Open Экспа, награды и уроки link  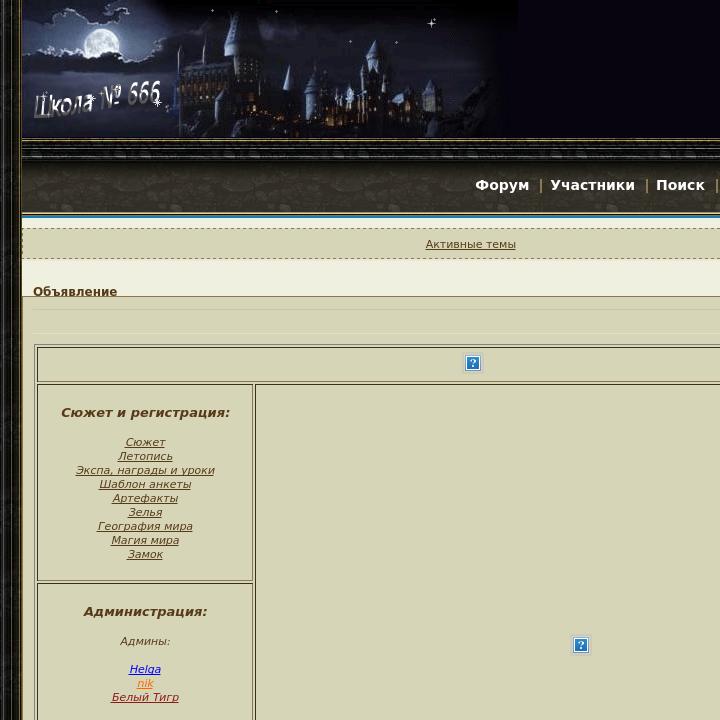(x=145, y=470)
